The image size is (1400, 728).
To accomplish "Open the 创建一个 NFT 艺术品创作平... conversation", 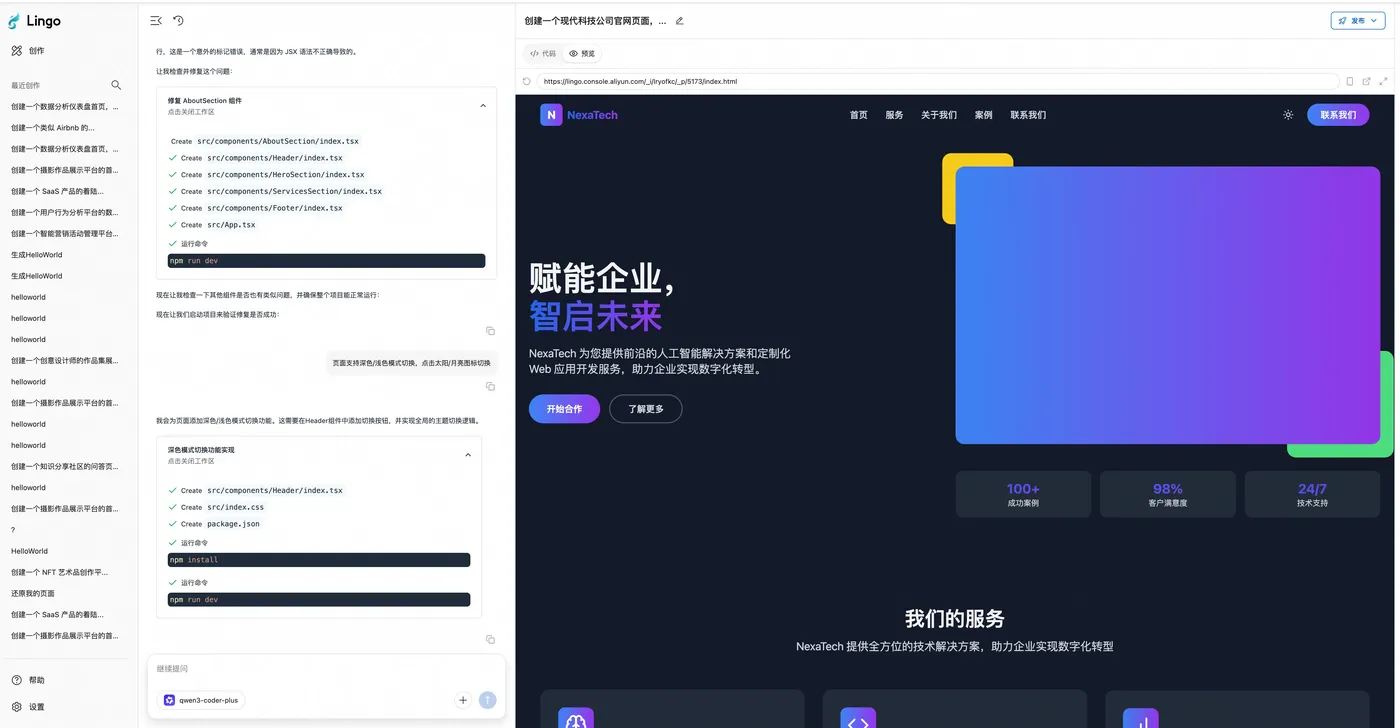I will [x=59, y=572].
